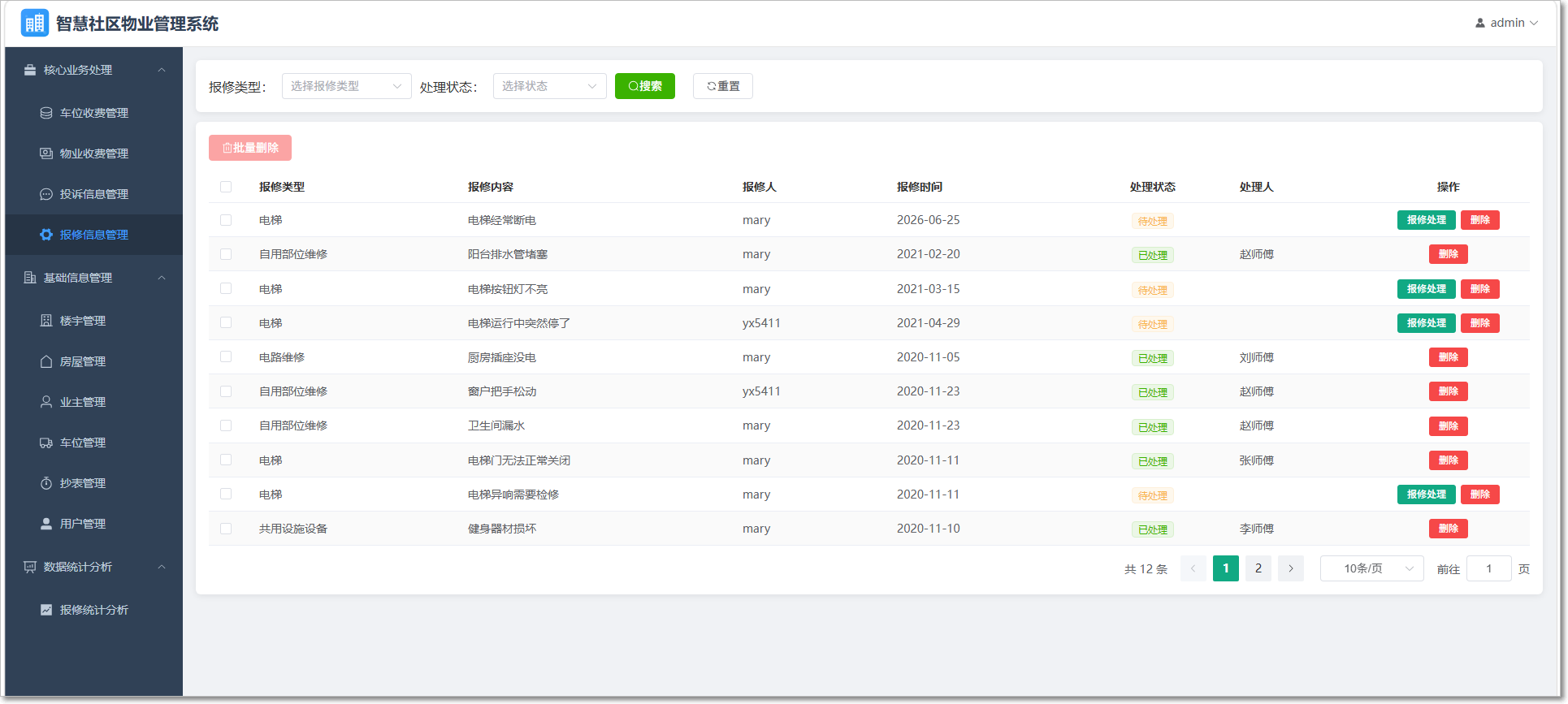
Task: Click the handler 李师傅 cell
Action: [x=1257, y=529]
